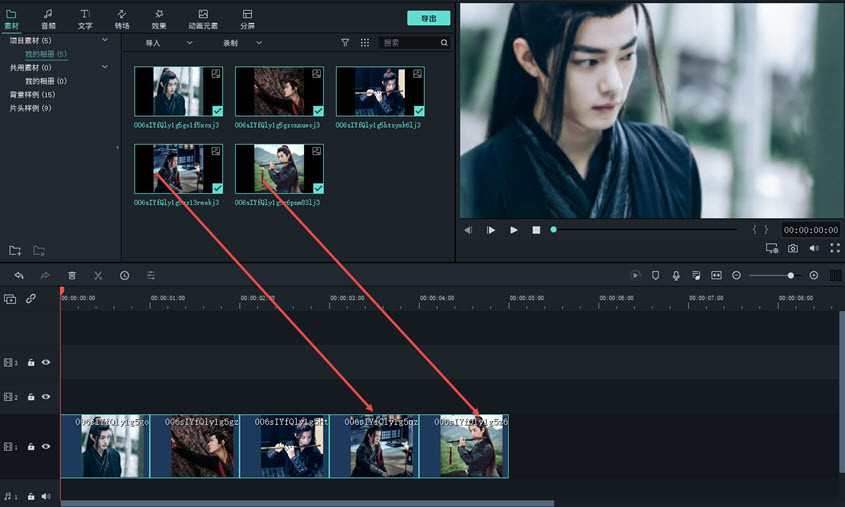Open the 音频 audio tab

click(x=48, y=19)
